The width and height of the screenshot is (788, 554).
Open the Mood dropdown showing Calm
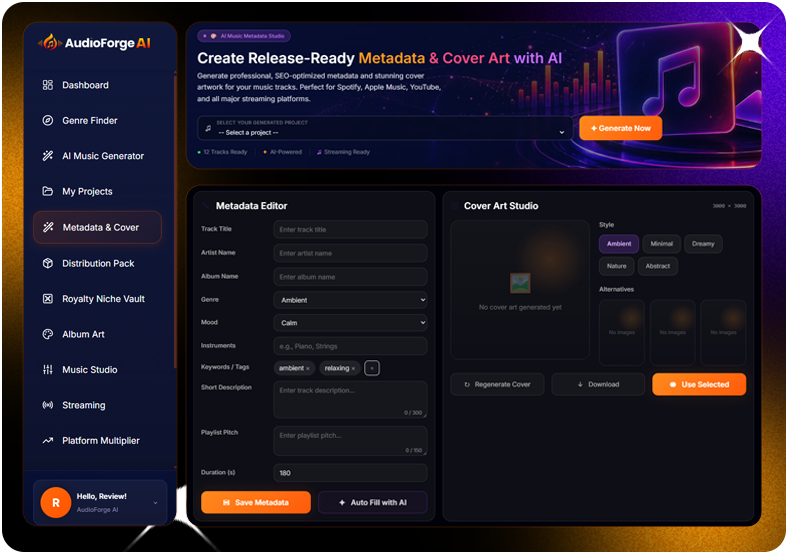tap(351, 323)
